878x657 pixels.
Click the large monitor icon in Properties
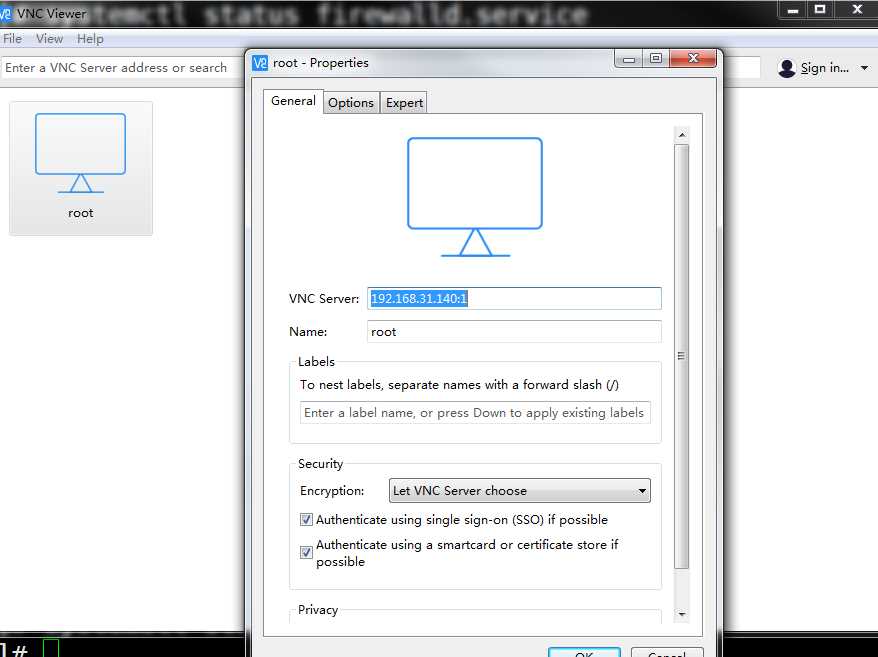pyautogui.click(x=475, y=197)
